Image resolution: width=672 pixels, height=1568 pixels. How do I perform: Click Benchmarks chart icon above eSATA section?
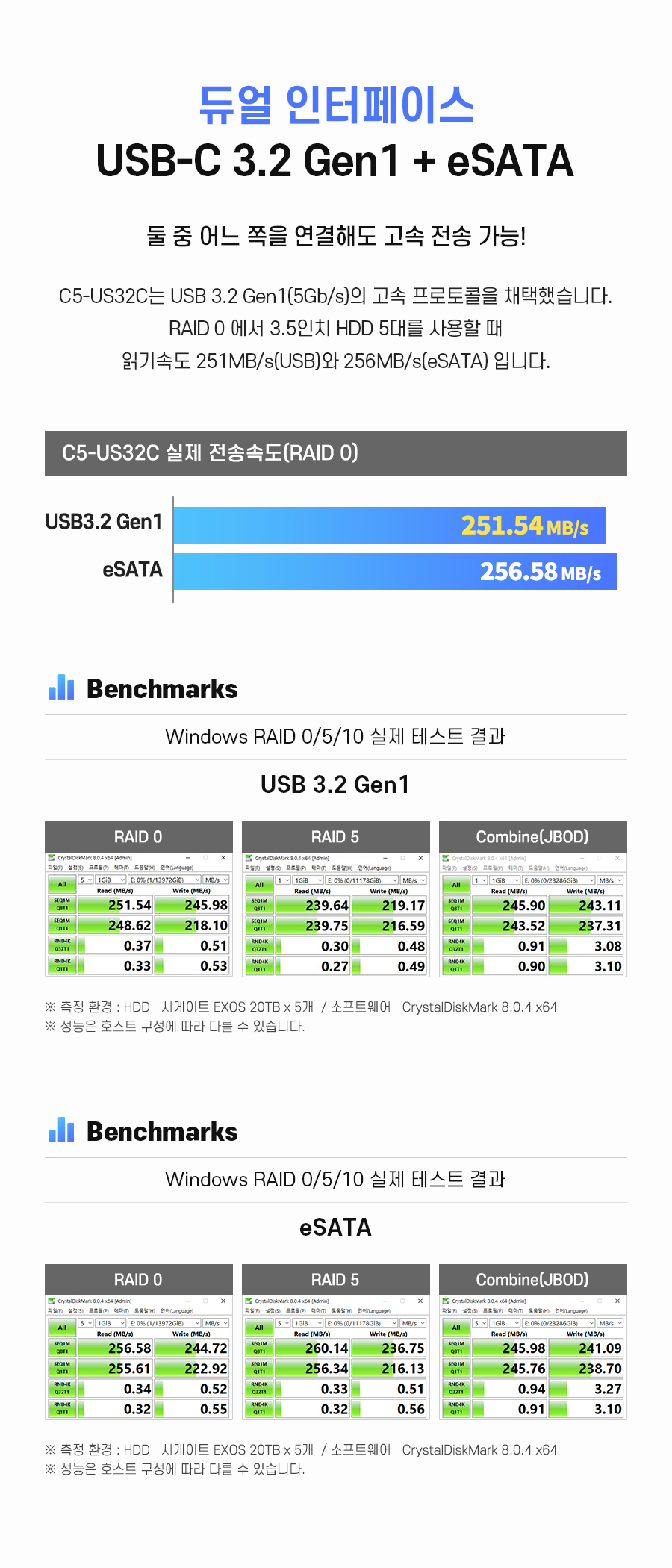click(x=61, y=1130)
